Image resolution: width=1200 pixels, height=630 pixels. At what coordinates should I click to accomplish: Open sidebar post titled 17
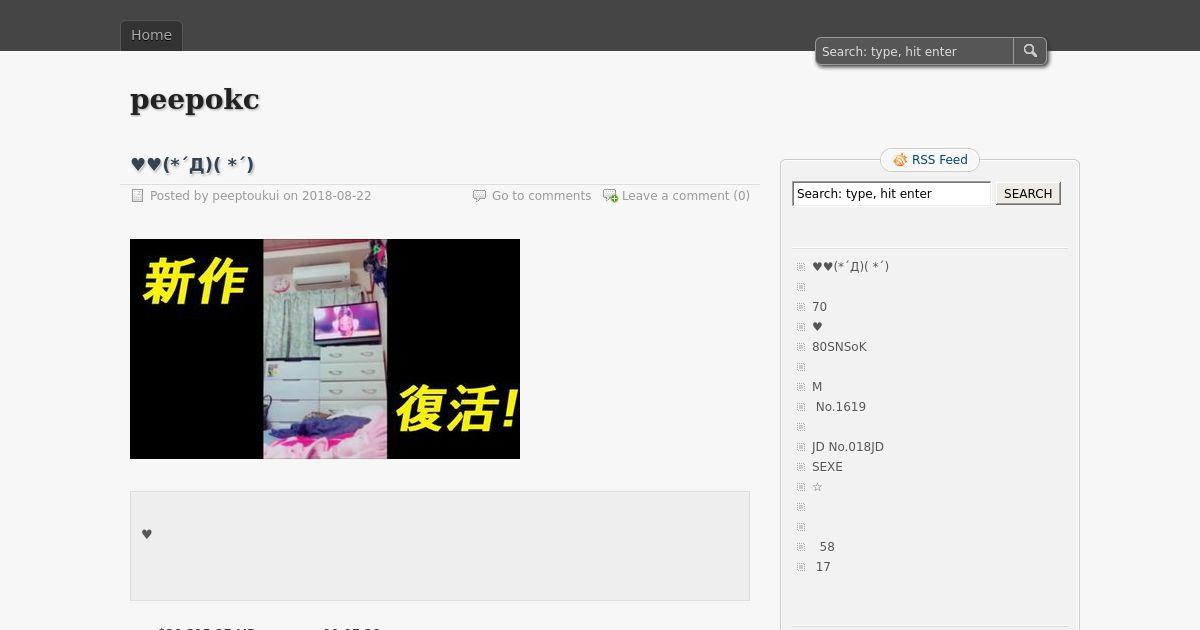pyautogui.click(x=823, y=567)
